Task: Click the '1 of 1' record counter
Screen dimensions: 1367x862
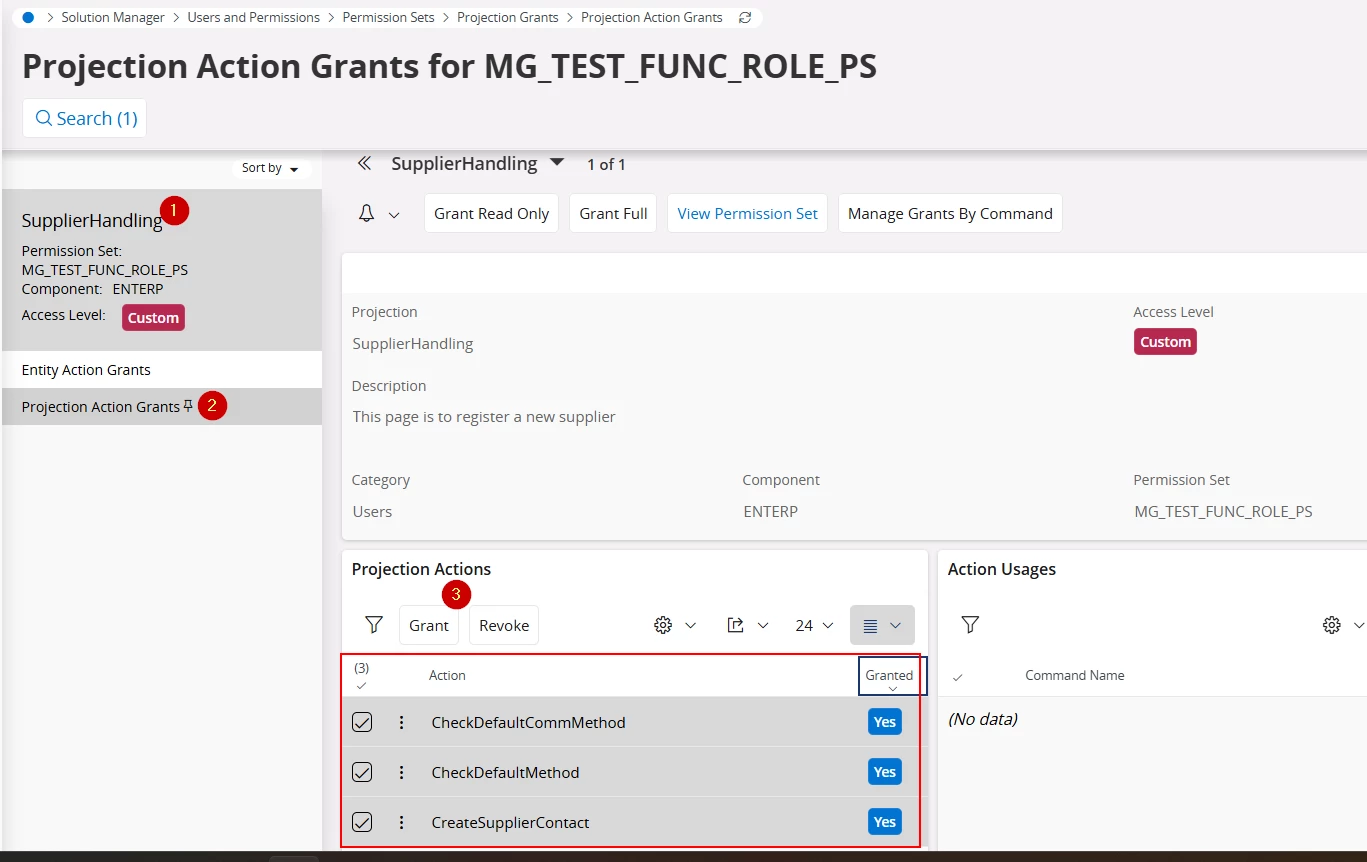Action: click(x=606, y=164)
